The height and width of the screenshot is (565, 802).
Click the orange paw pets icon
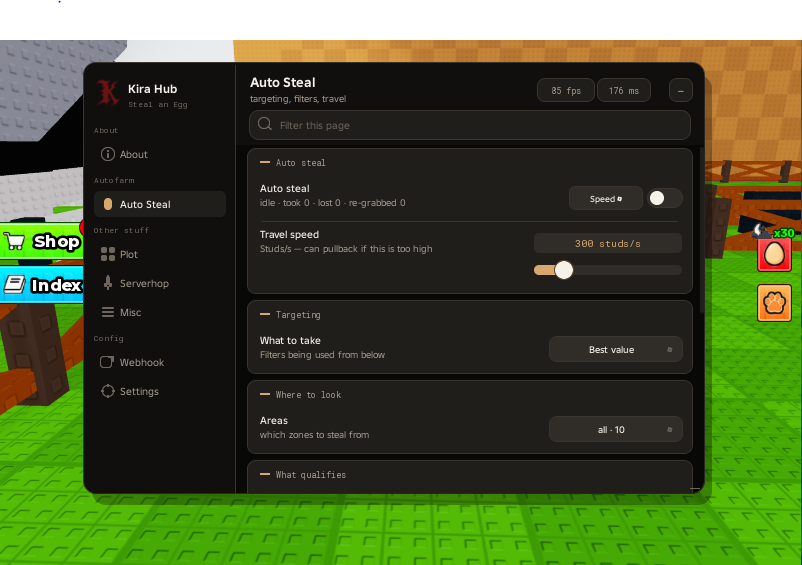tap(774, 303)
